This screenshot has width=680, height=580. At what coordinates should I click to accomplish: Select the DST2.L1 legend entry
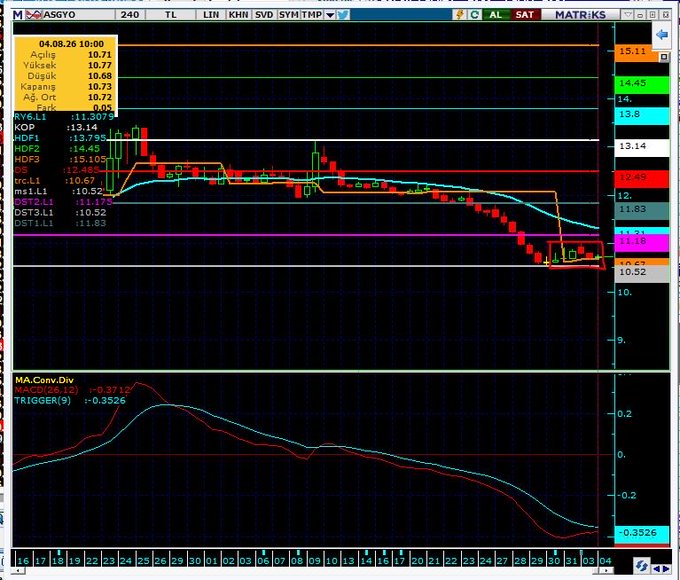[63, 202]
